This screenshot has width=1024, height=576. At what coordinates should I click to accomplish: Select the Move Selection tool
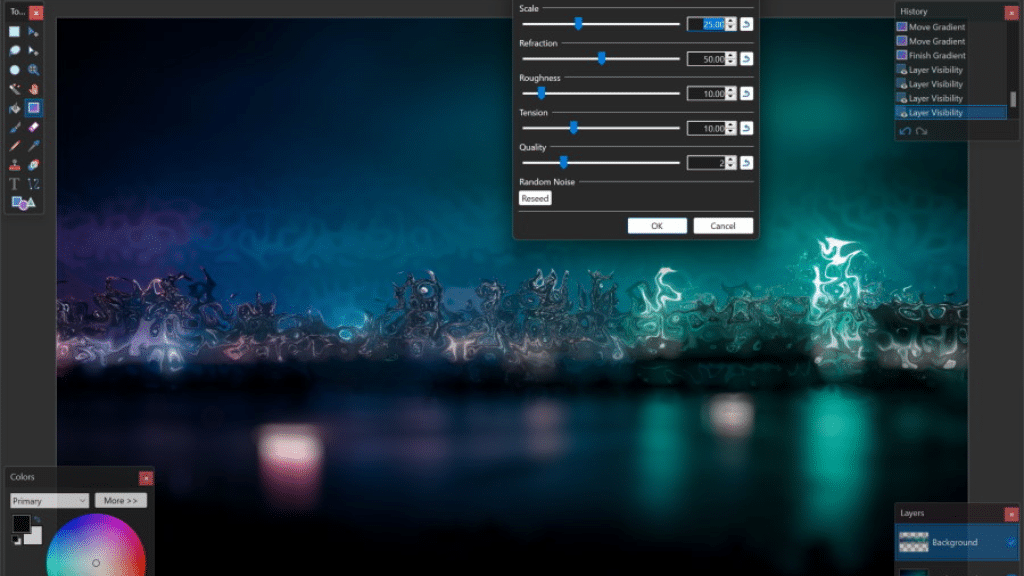click(33, 50)
